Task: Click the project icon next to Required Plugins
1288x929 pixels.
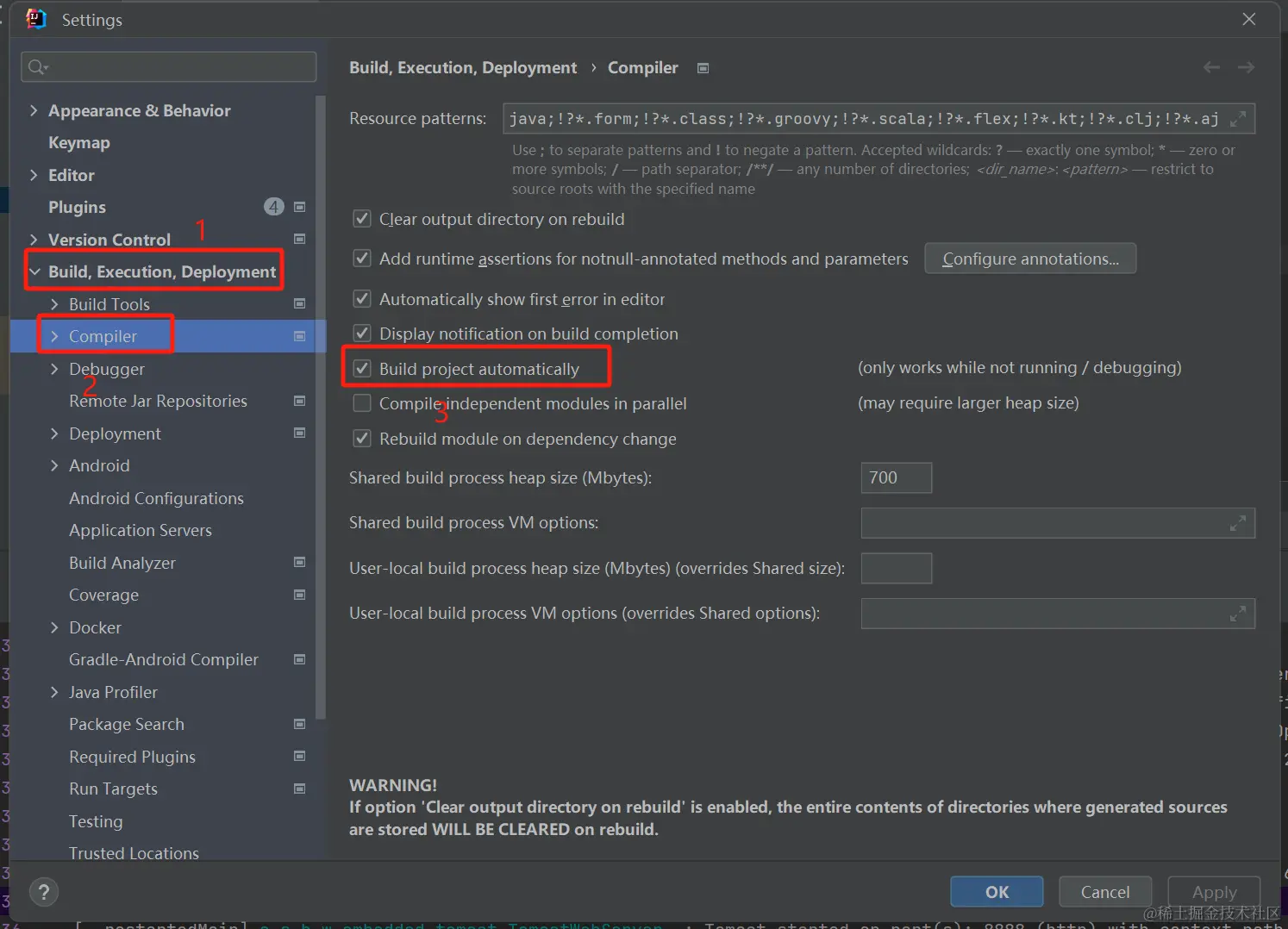Action: coord(300,756)
